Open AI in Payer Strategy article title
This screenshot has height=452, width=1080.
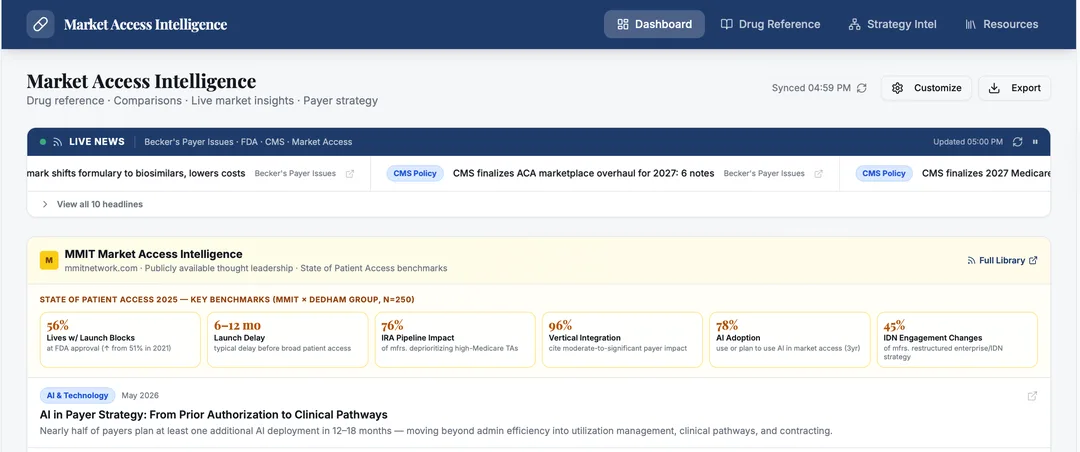(214, 415)
